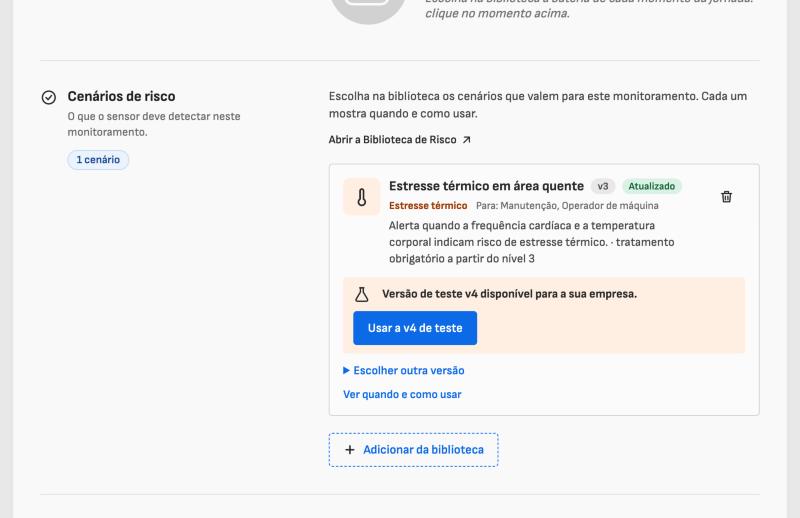Click the instruction text 'Escolha na biblioteca os cenários'
The height and width of the screenshot is (518, 800).
click(x=538, y=105)
